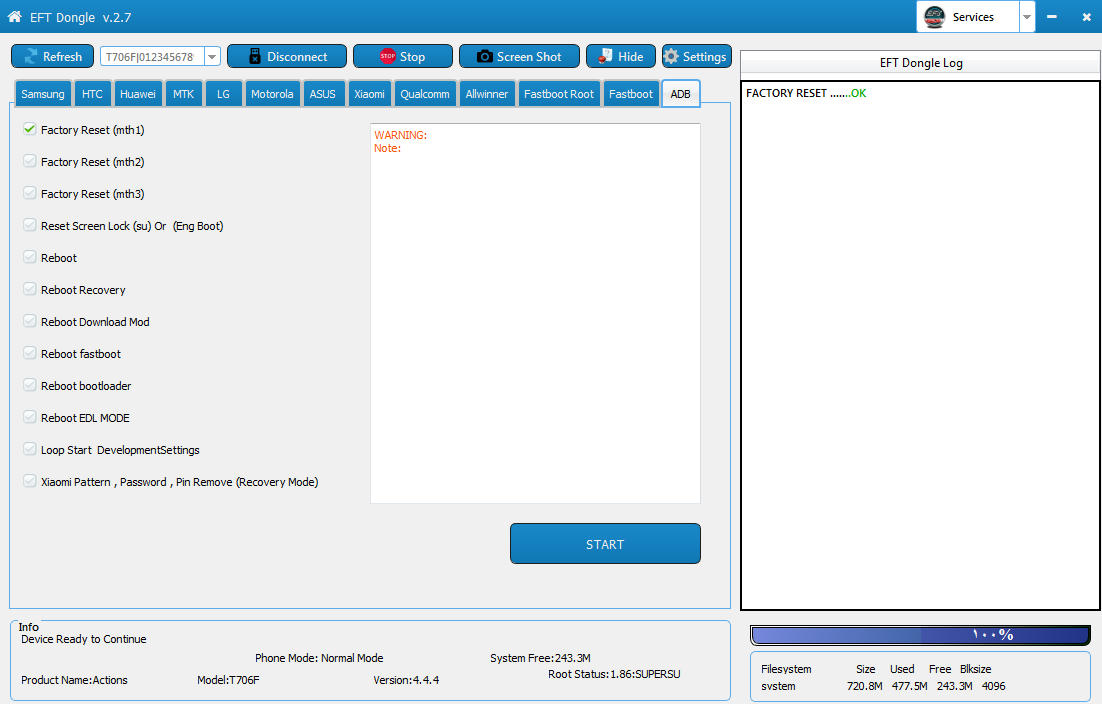Click the 720.8M filesystem size value
Screen dimensions: 1102x704
(x=864, y=686)
